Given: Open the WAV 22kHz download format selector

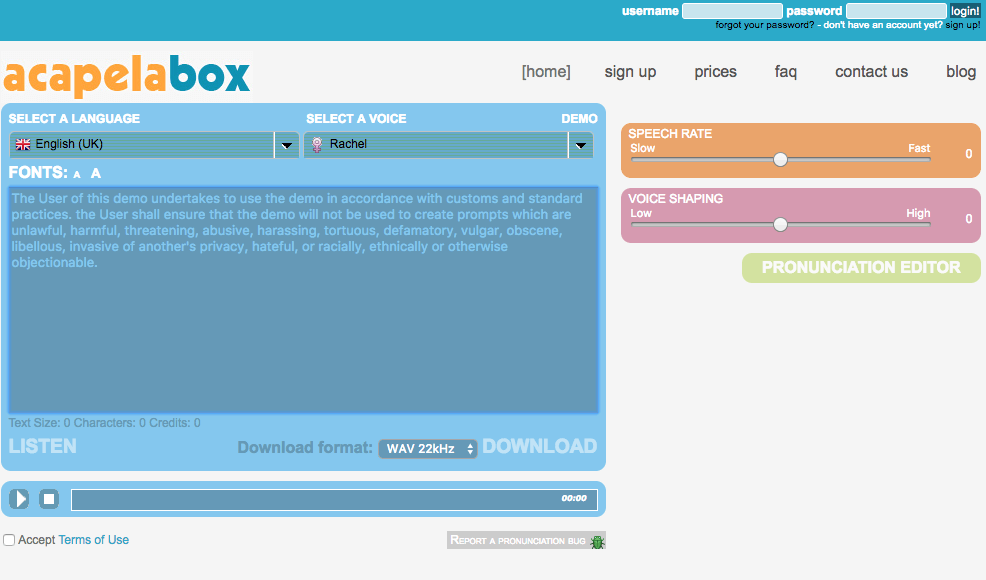Looking at the screenshot, I should pyautogui.click(x=428, y=449).
